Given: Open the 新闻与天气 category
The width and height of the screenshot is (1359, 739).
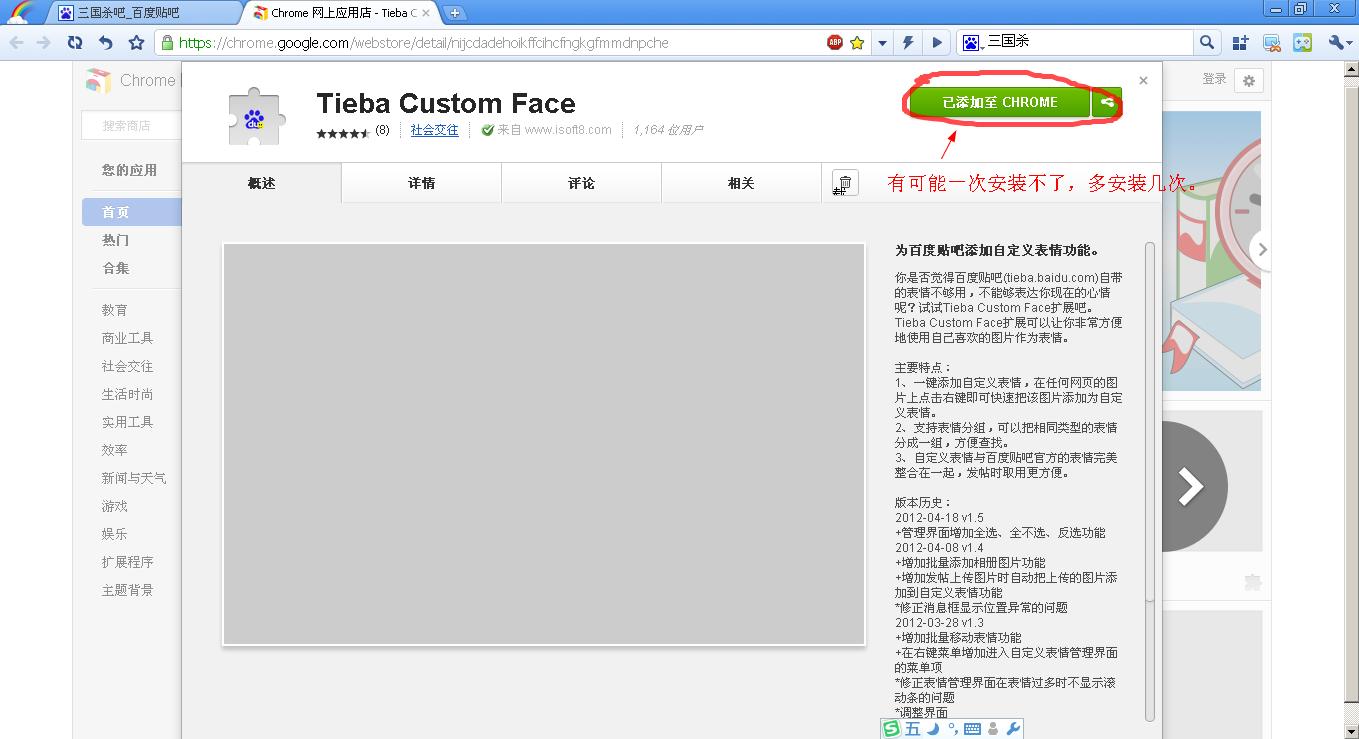Looking at the screenshot, I should (x=134, y=478).
